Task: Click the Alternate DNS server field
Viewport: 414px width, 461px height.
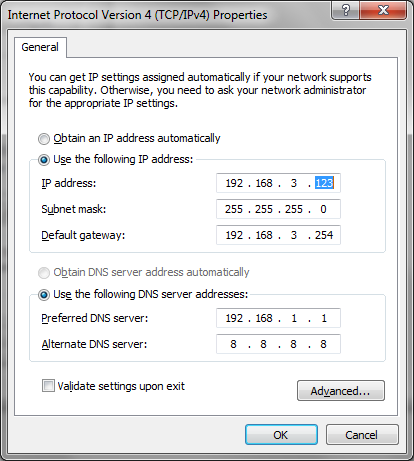Action: [x=278, y=344]
